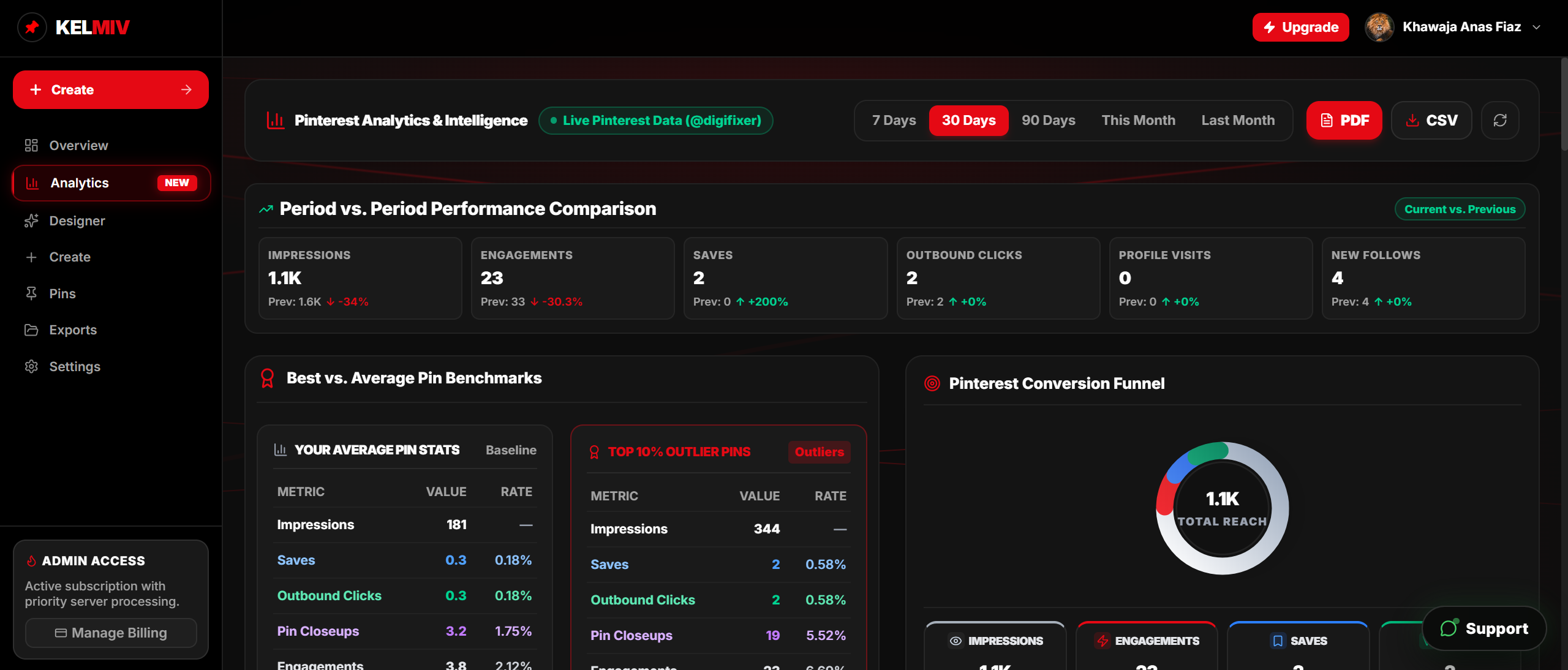The height and width of the screenshot is (670, 1568).
Task: Click the Engagements comparison card
Action: point(573,278)
